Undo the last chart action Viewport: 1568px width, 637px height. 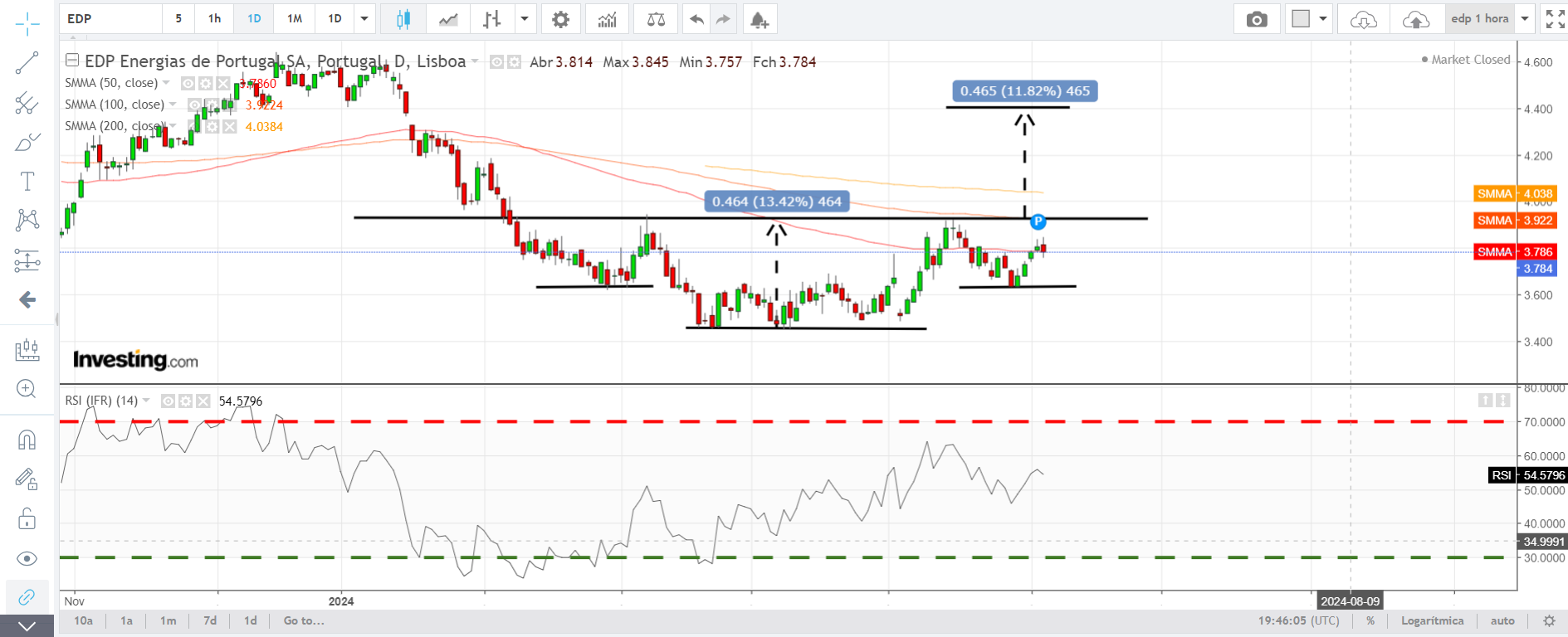pos(696,19)
